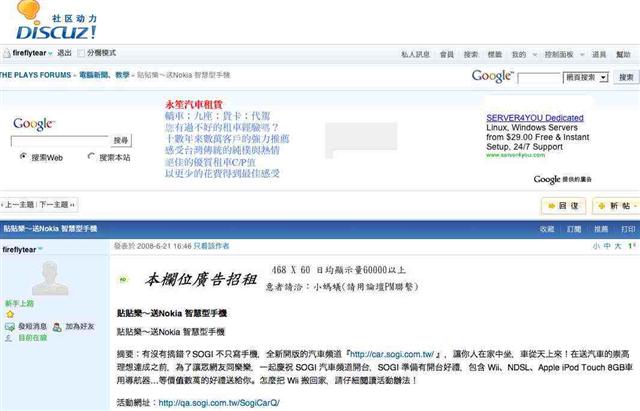This screenshot has height=411, width=640.
Task: Click the 加為好友 add-friend icon
Action: pyautogui.click(x=57, y=327)
